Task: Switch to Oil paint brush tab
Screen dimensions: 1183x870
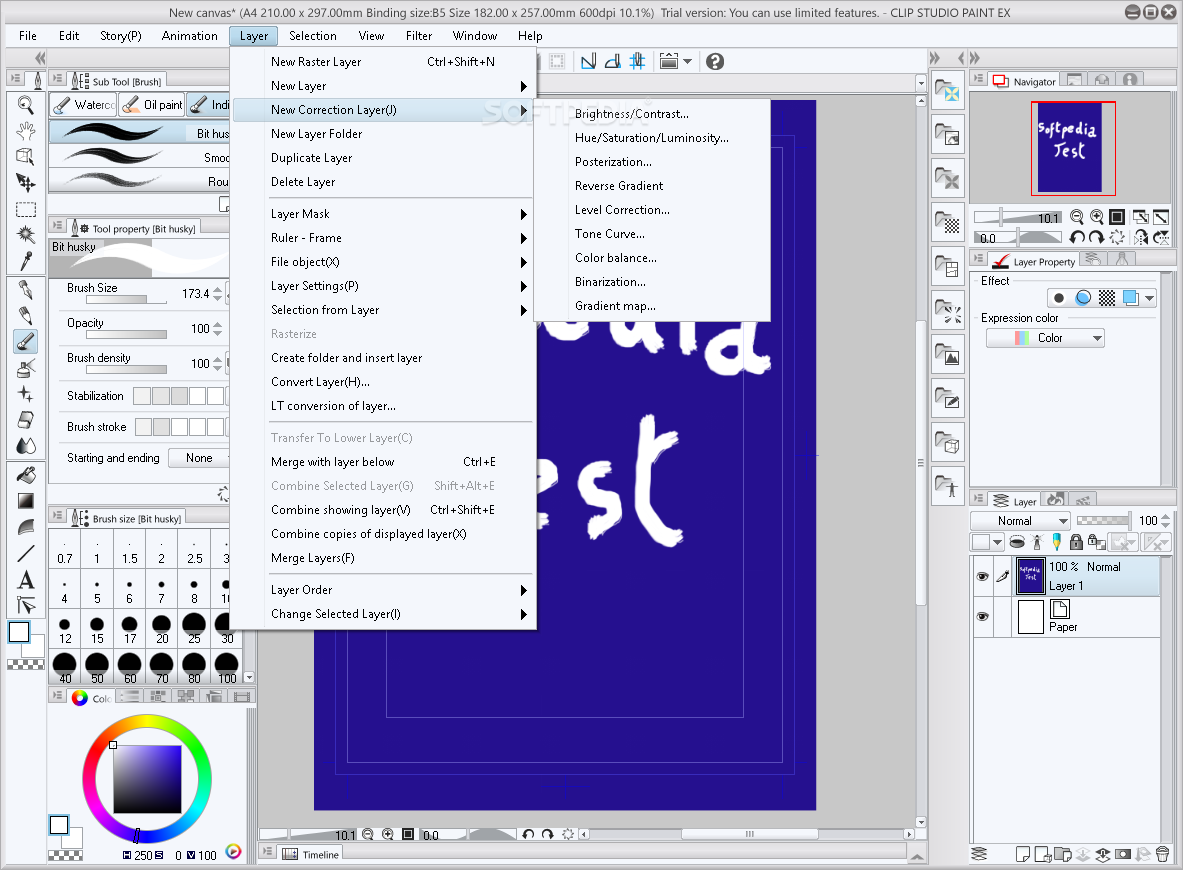Action: point(152,105)
